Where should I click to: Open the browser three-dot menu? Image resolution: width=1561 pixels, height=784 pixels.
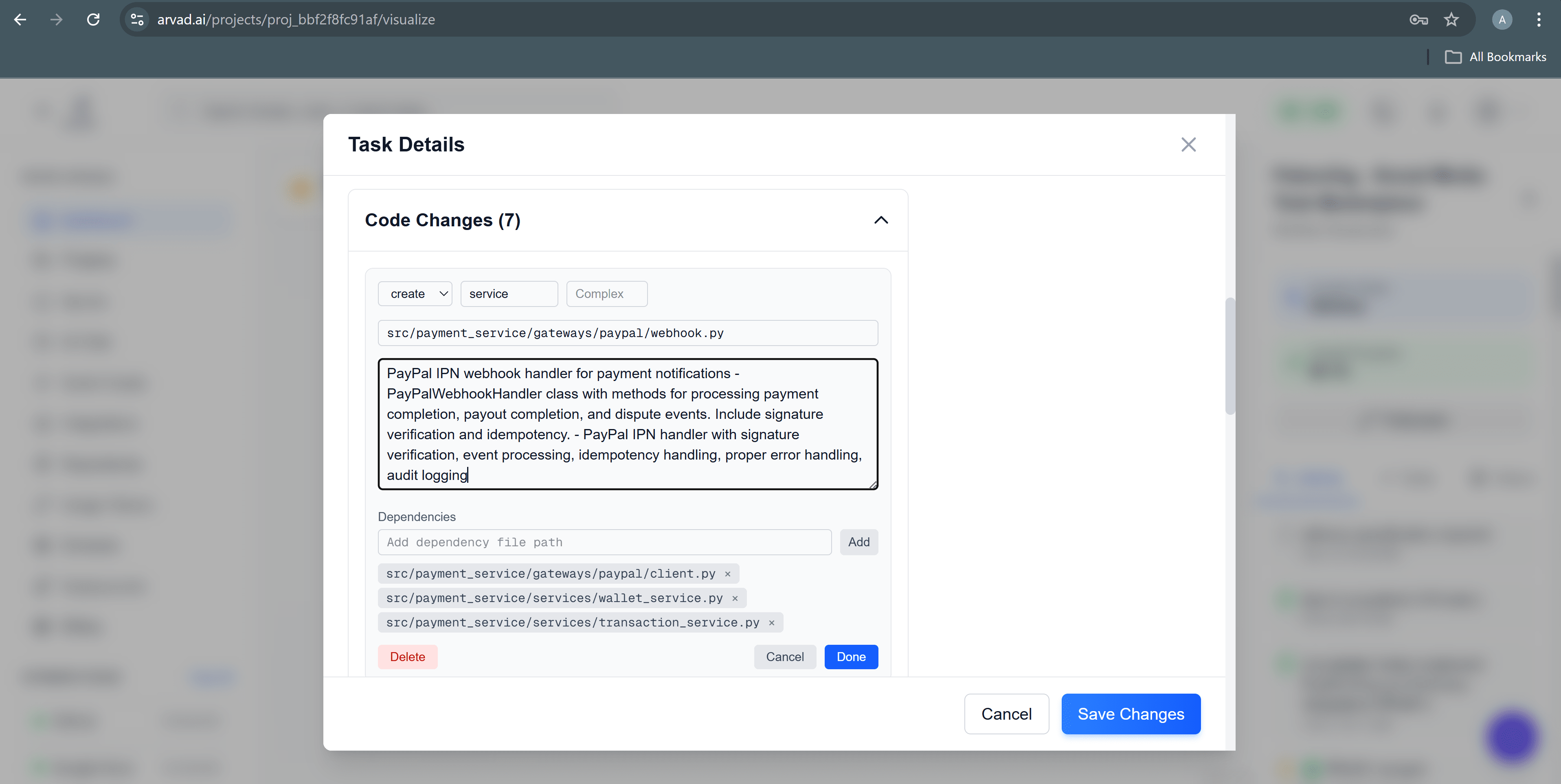point(1539,20)
